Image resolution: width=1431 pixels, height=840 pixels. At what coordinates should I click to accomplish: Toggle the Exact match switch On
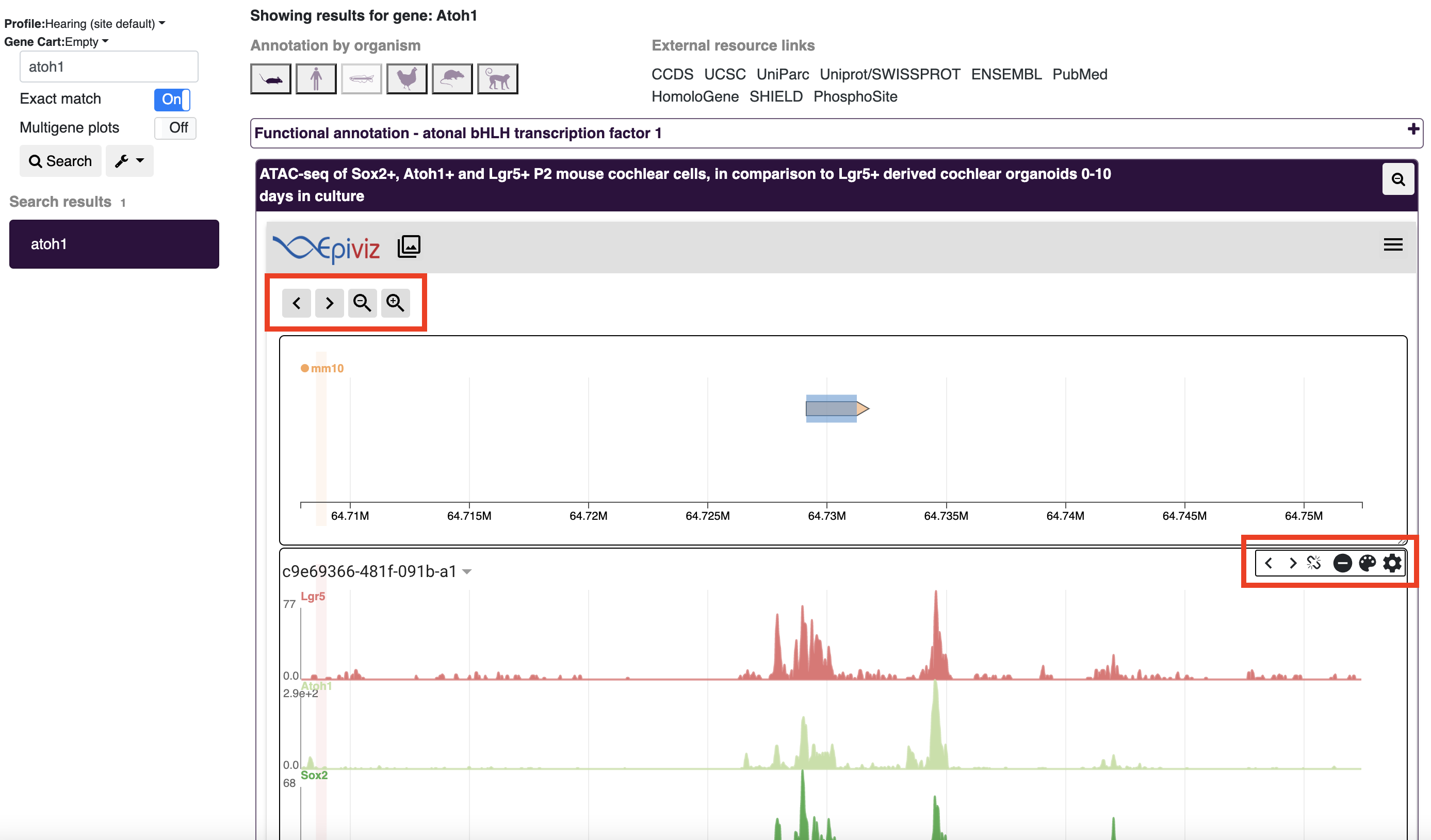click(172, 99)
